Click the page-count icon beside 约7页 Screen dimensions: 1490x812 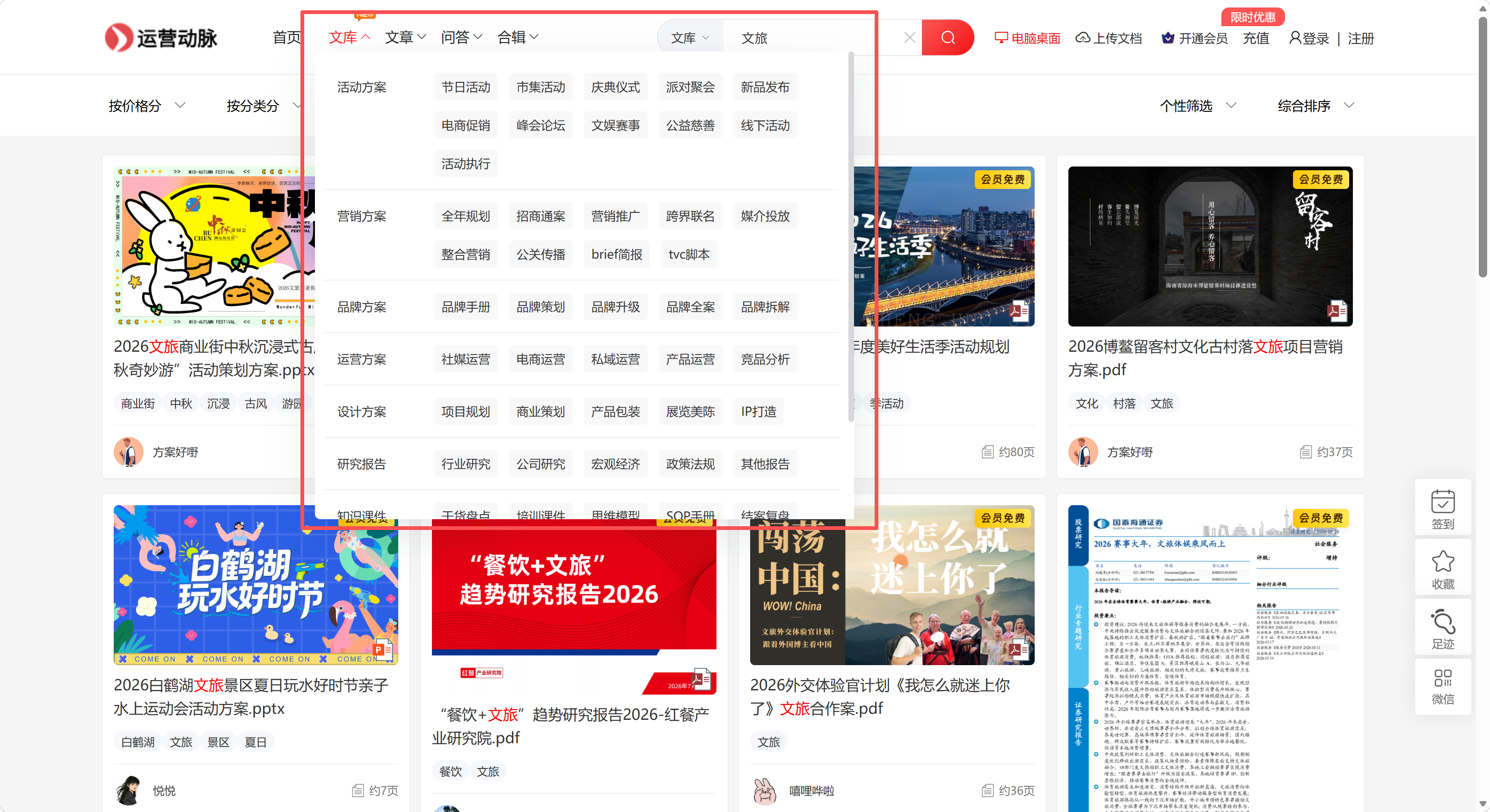tap(358, 790)
